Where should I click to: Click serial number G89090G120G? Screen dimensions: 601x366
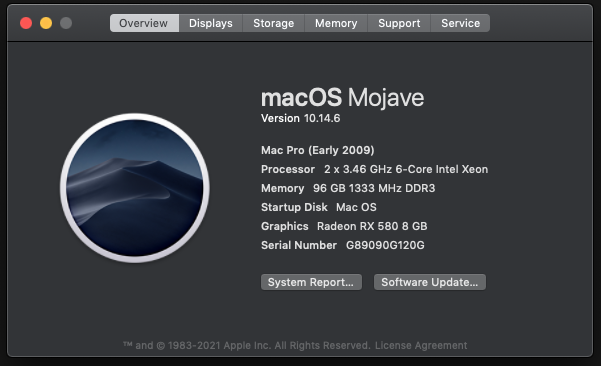[x=385, y=245]
